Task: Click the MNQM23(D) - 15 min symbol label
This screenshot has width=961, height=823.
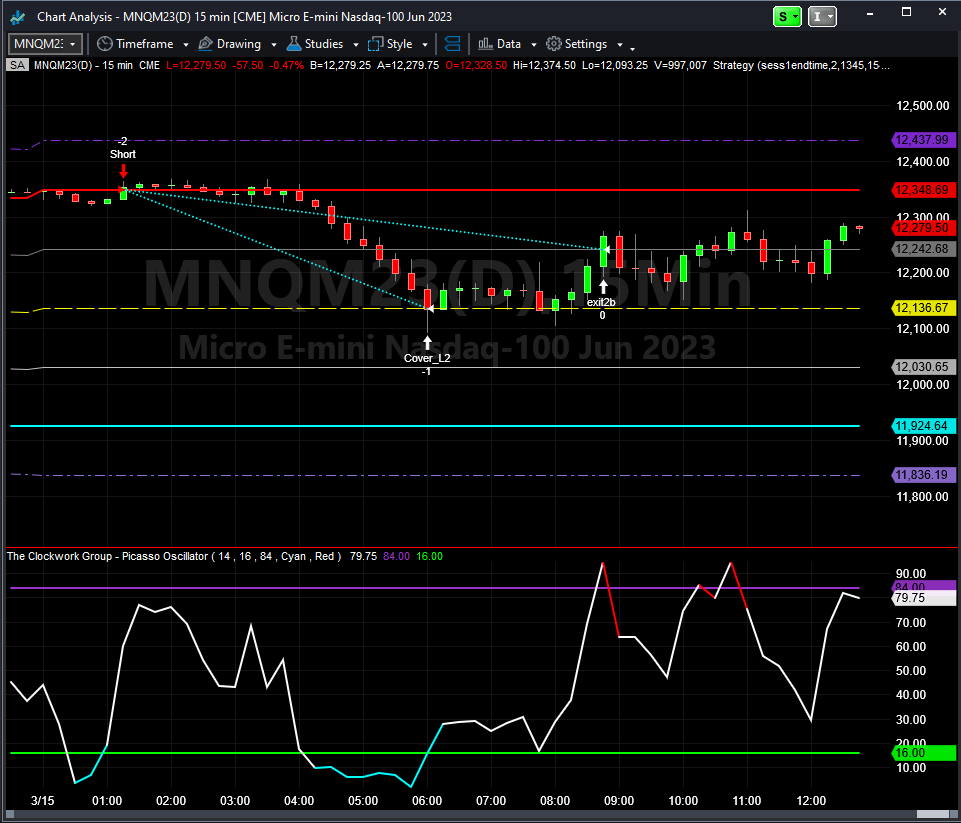Action: tap(83, 65)
